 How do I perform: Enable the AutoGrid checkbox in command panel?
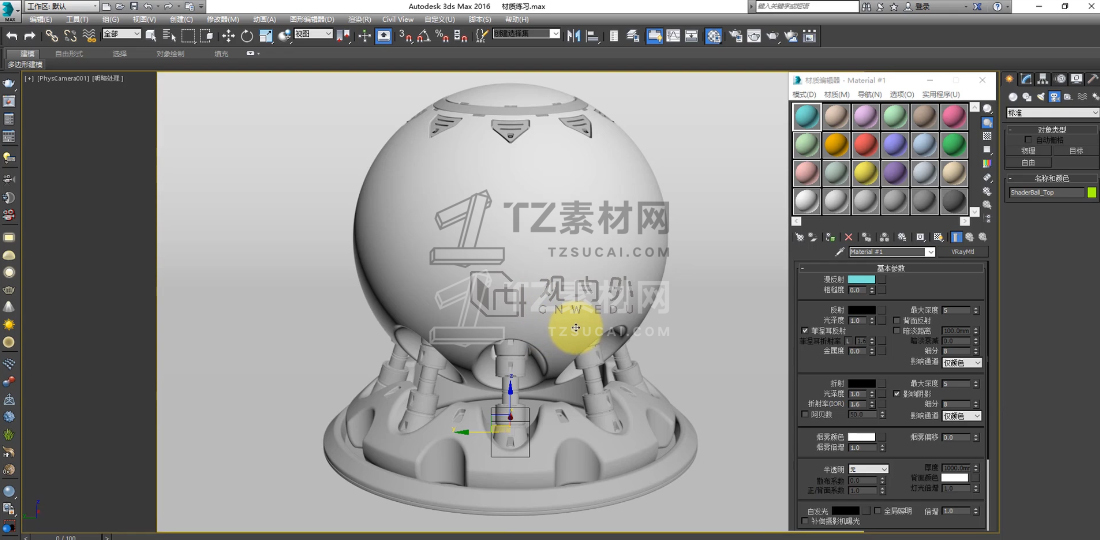[1028, 140]
